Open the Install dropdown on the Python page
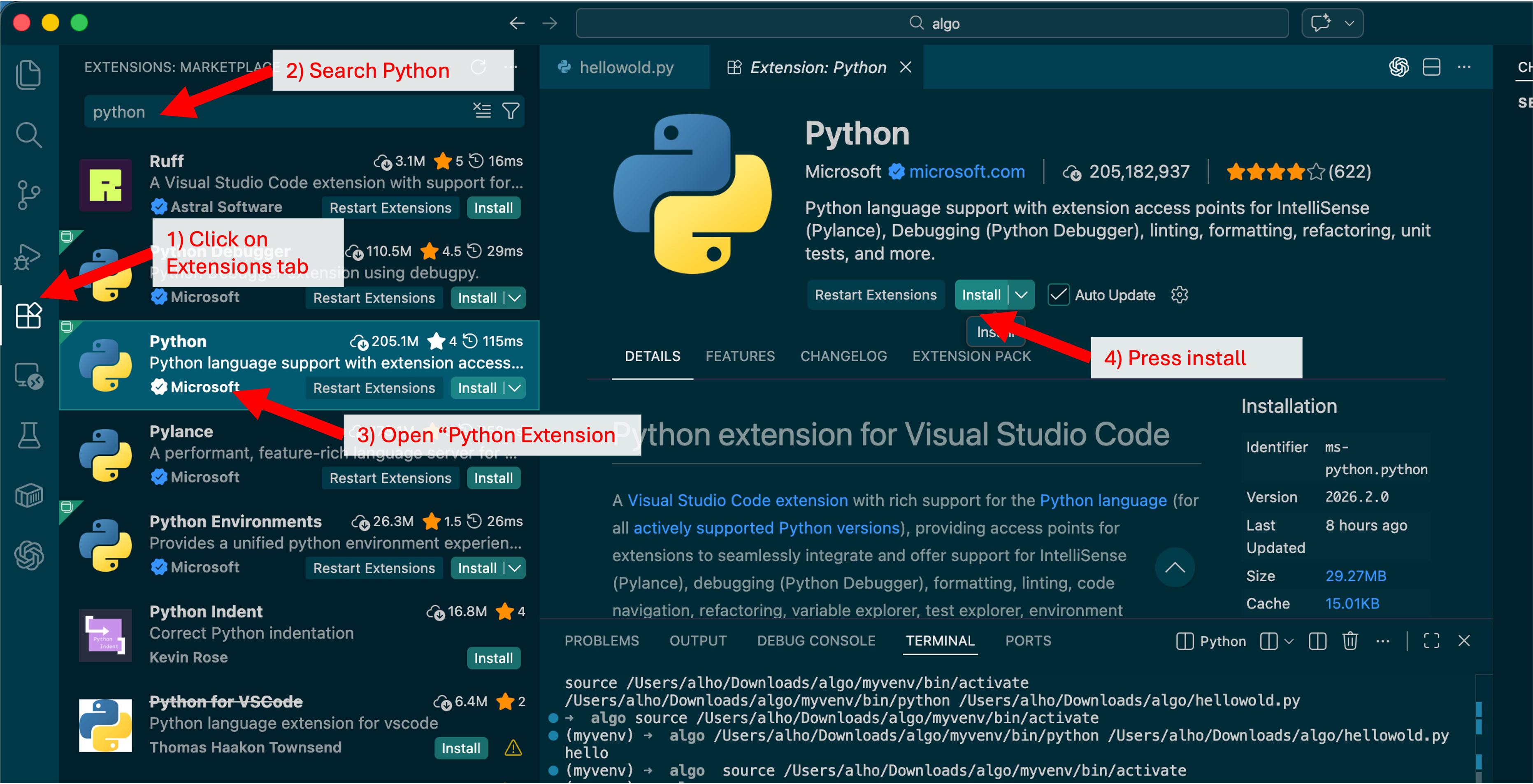 [1022, 295]
